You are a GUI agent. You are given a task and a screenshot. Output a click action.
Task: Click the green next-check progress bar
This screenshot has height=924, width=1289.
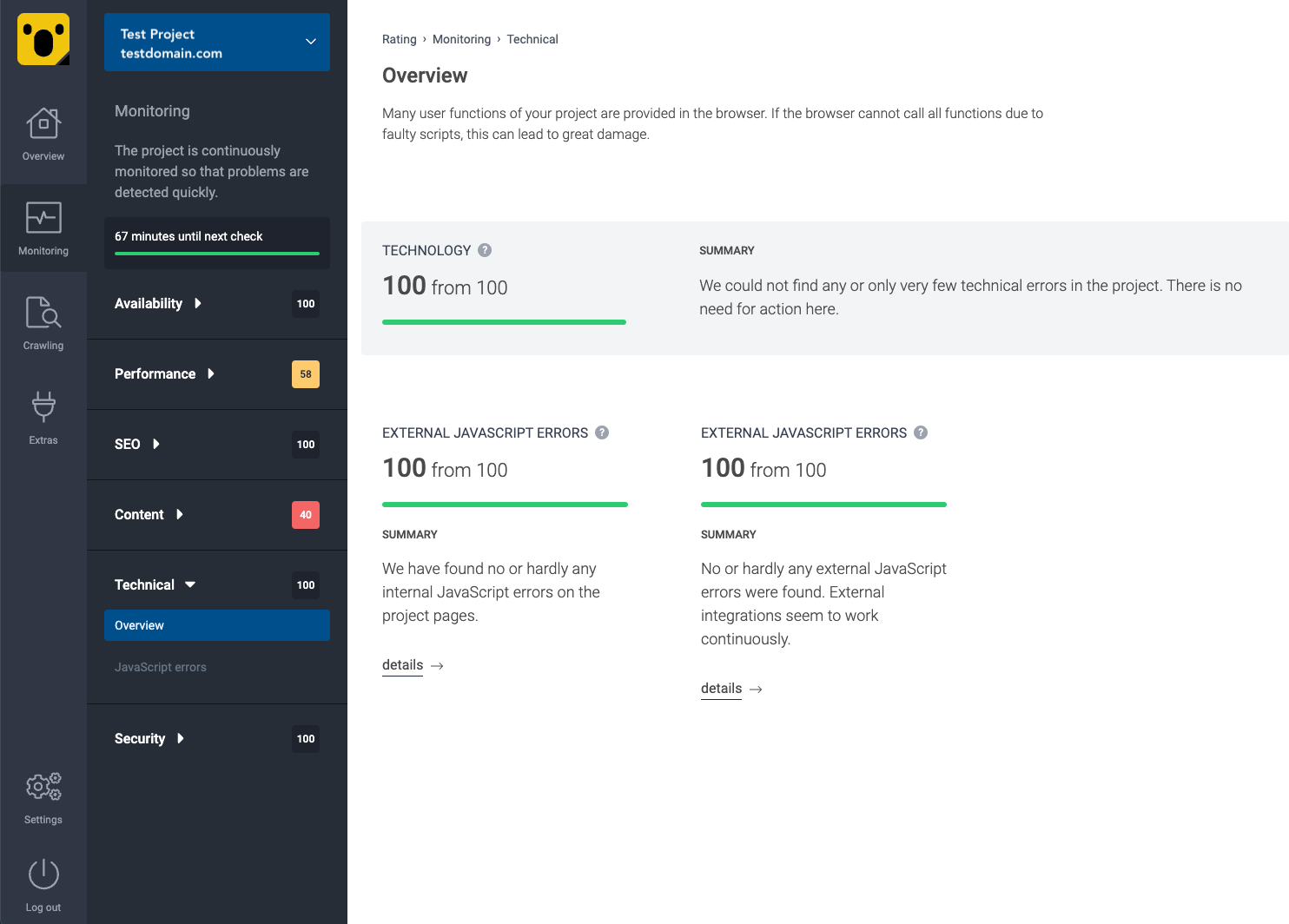point(217,254)
